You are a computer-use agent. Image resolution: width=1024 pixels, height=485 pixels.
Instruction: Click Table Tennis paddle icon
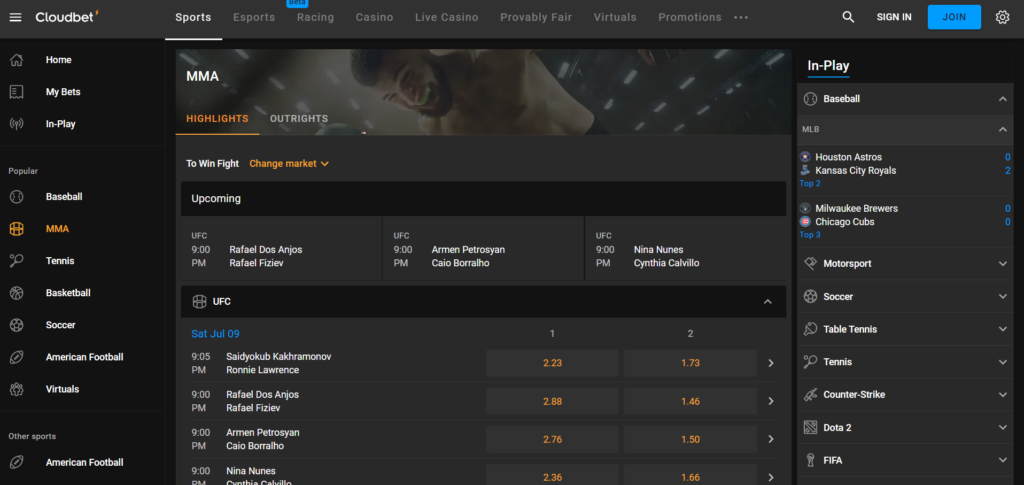810,329
